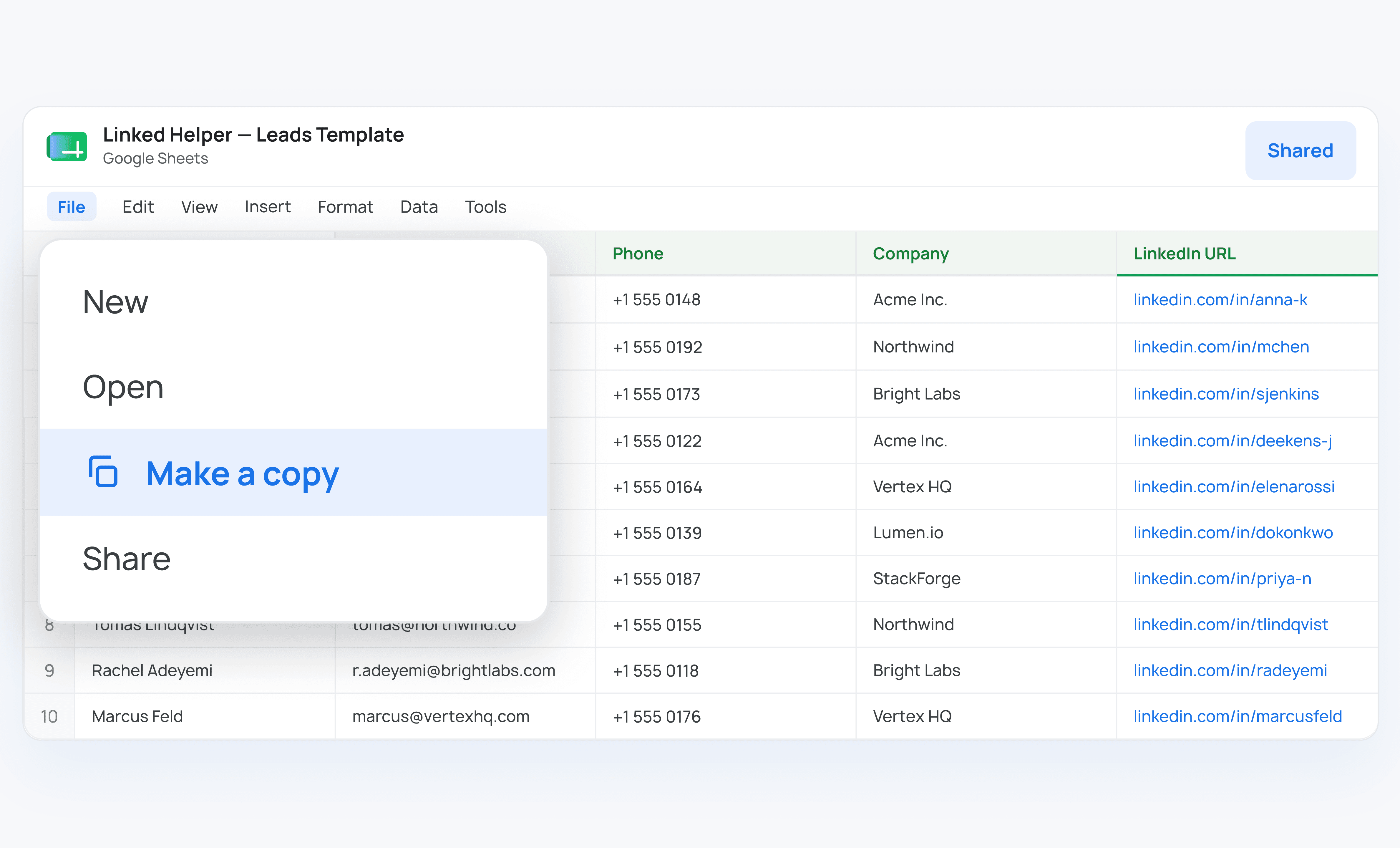Viewport: 1400px width, 848px height.
Task: Open the linkedin.com/in/radeyemi link
Action: pos(1231,671)
